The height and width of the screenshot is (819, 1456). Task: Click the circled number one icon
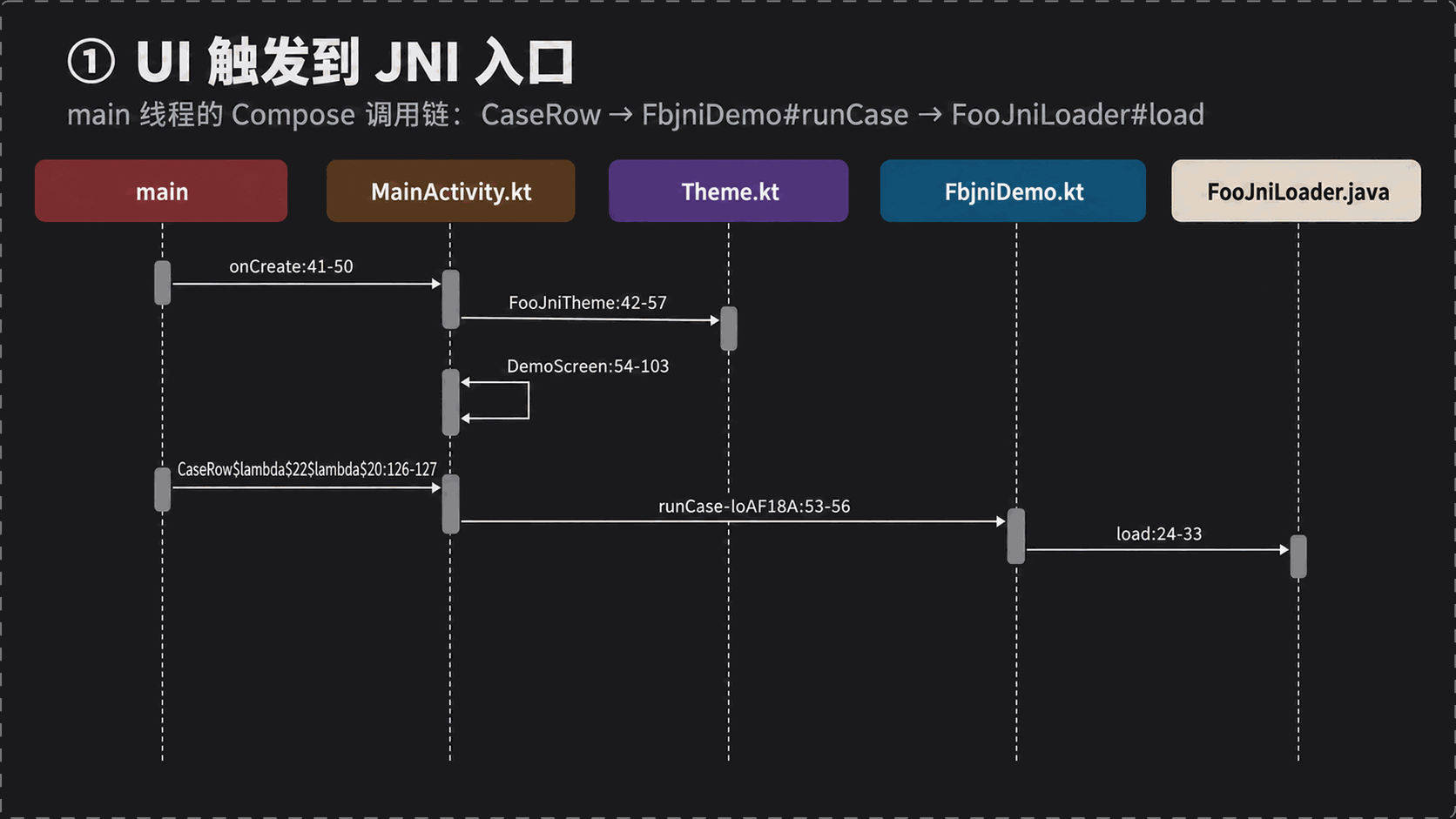click(x=91, y=62)
